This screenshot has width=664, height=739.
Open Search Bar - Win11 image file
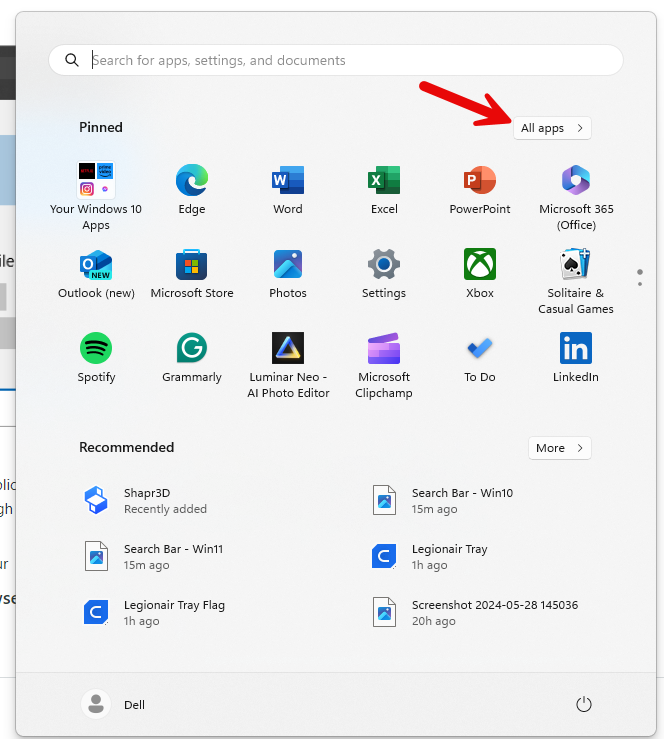click(x=154, y=557)
